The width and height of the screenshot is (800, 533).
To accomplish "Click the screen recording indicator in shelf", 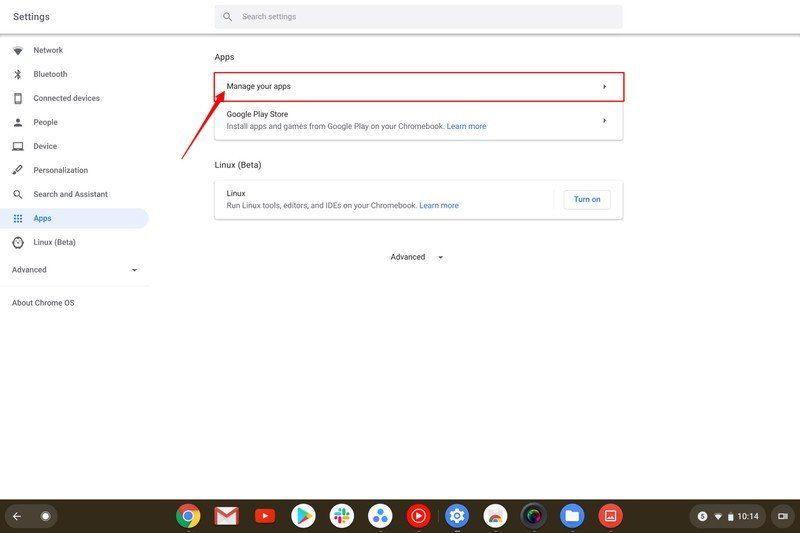I will [783, 516].
